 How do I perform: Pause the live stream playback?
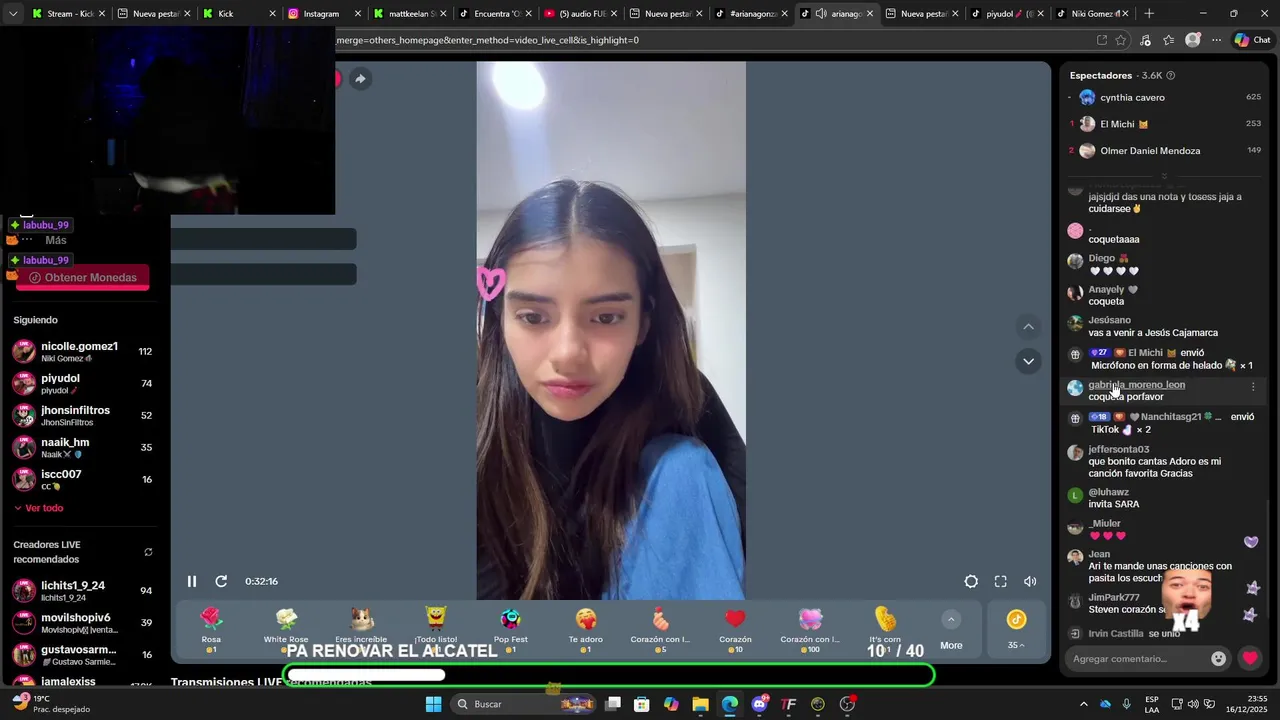[x=192, y=581]
